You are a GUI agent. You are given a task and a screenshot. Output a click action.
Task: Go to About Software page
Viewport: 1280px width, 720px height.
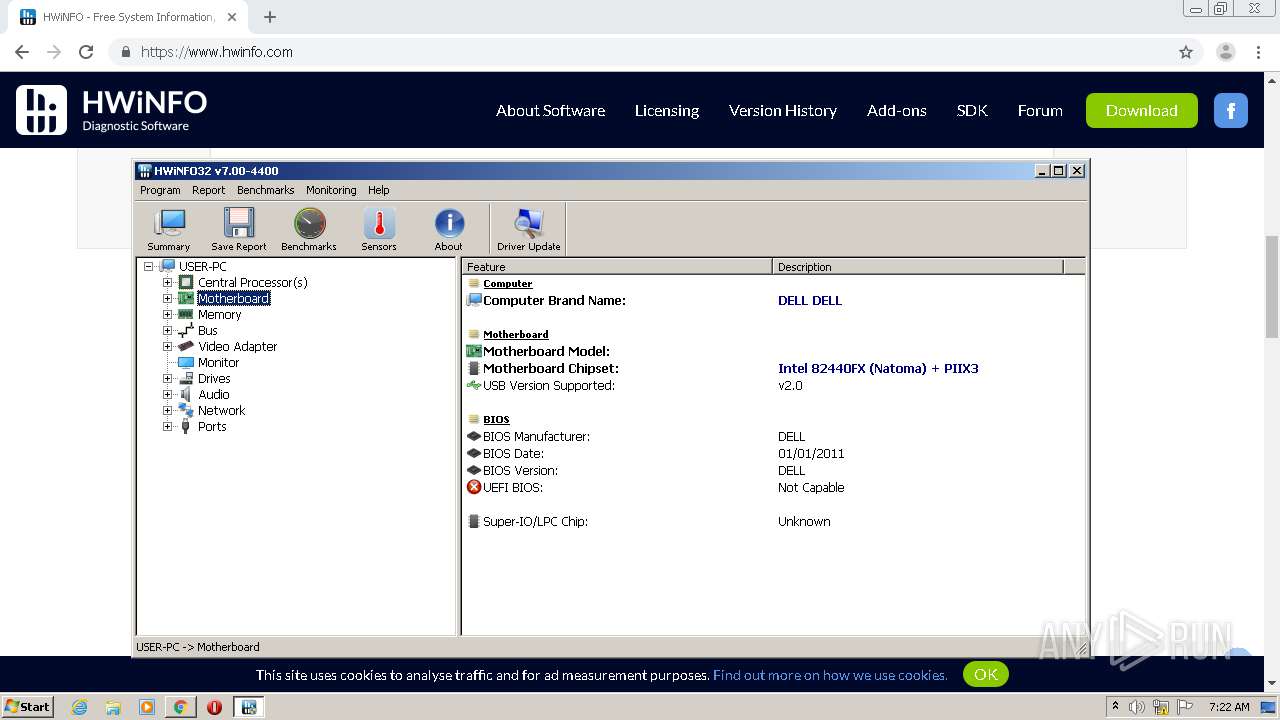(x=551, y=111)
